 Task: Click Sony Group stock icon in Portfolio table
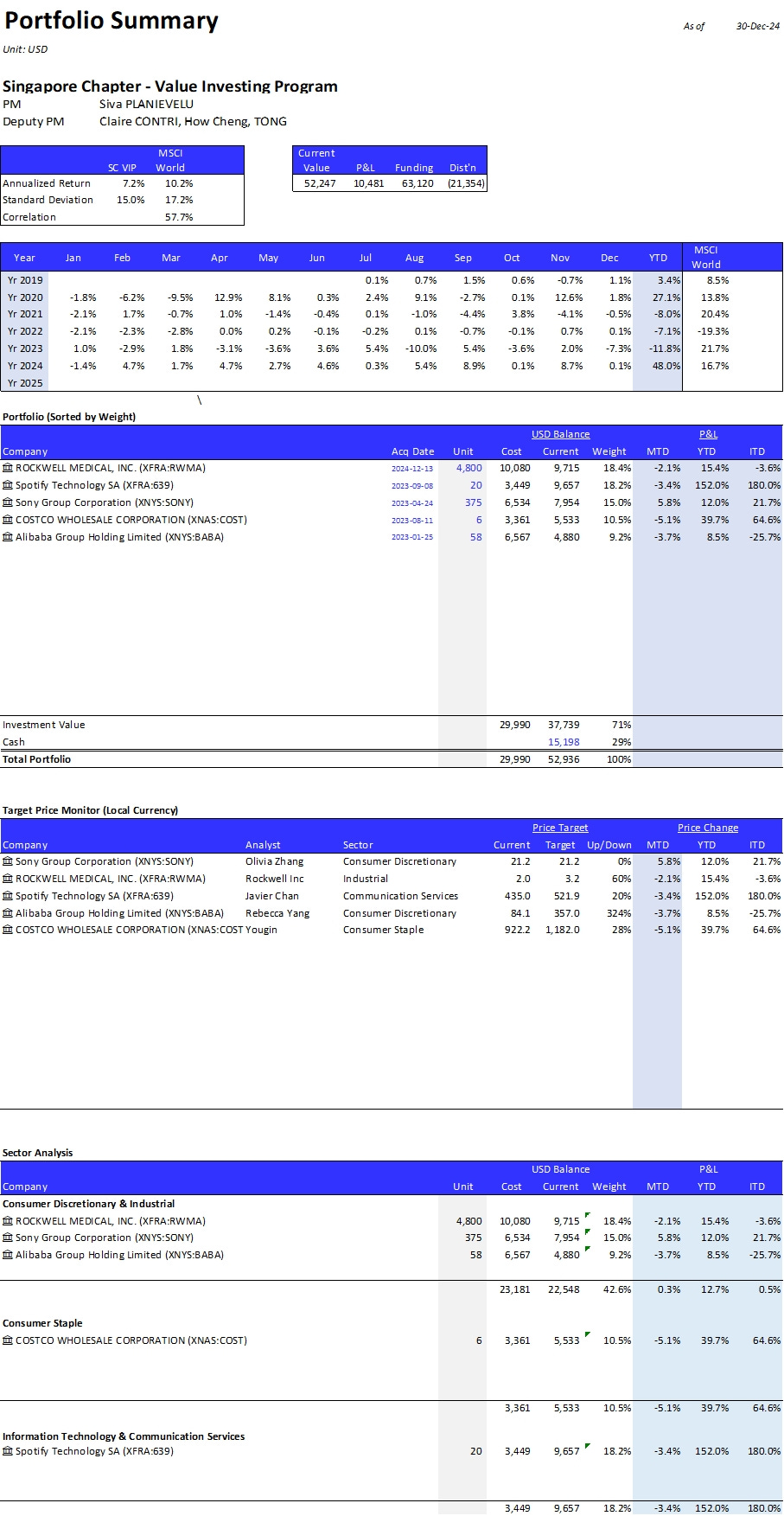click(x=8, y=502)
